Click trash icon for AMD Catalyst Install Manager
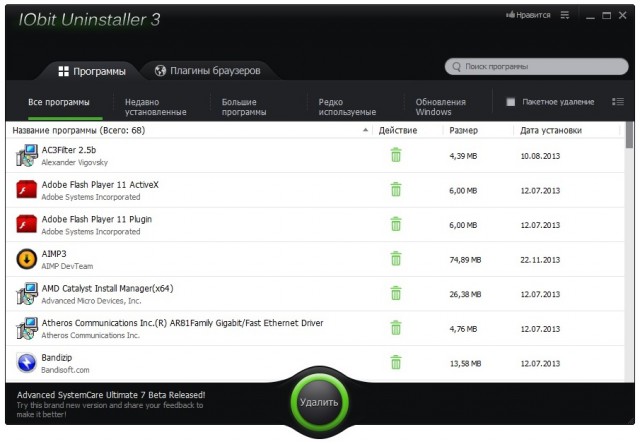This screenshot has height=444, width=640. click(x=396, y=294)
